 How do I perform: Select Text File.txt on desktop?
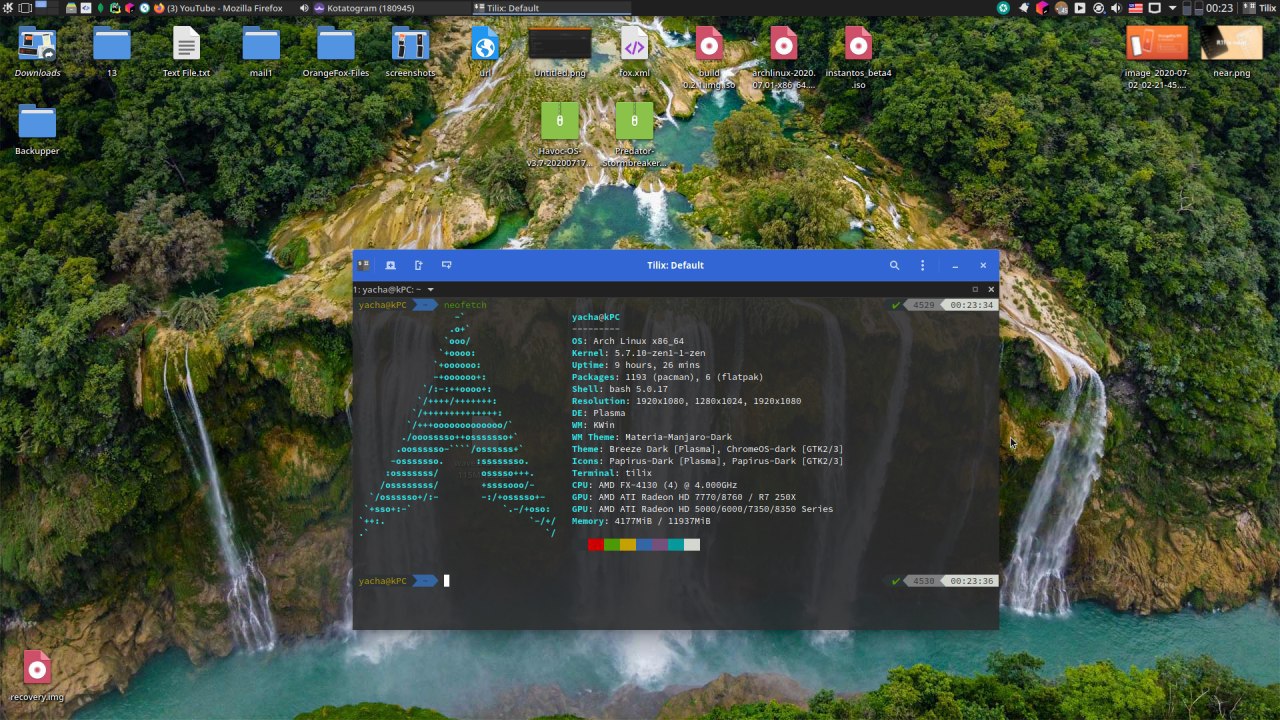186,52
